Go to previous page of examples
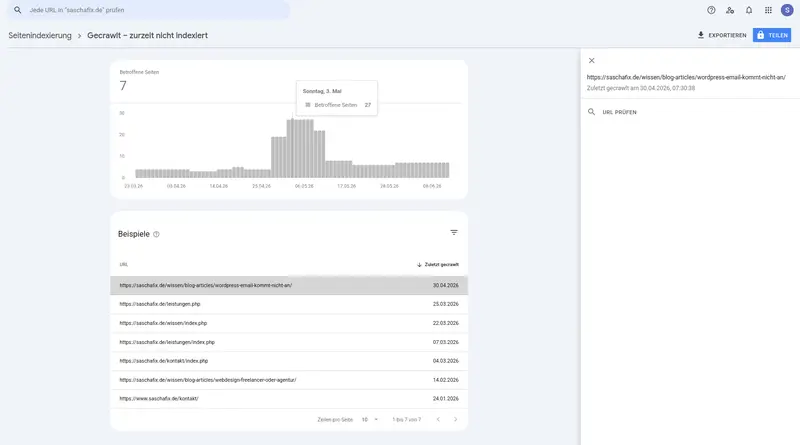 point(438,419)
